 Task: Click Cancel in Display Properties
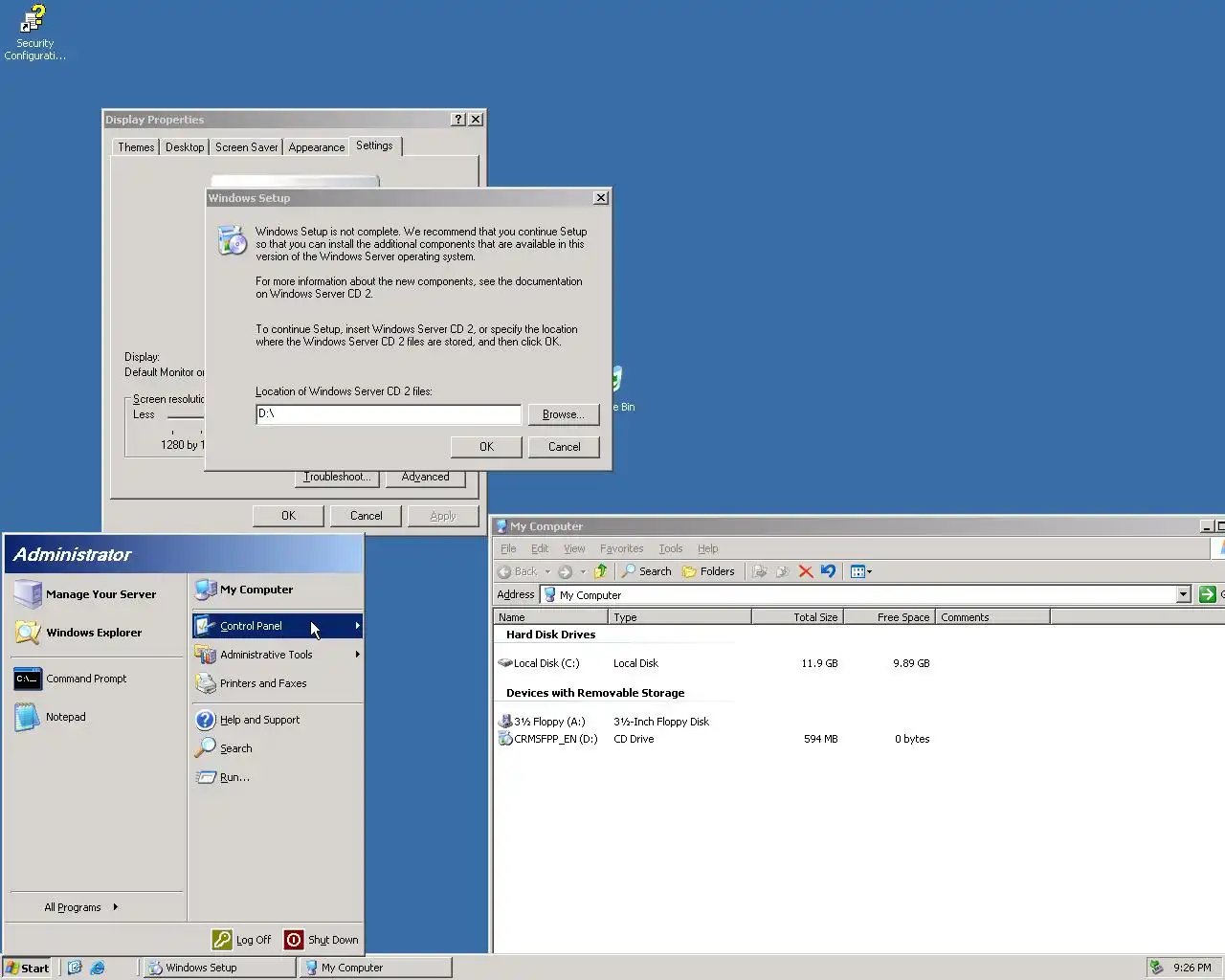point(366,516)
